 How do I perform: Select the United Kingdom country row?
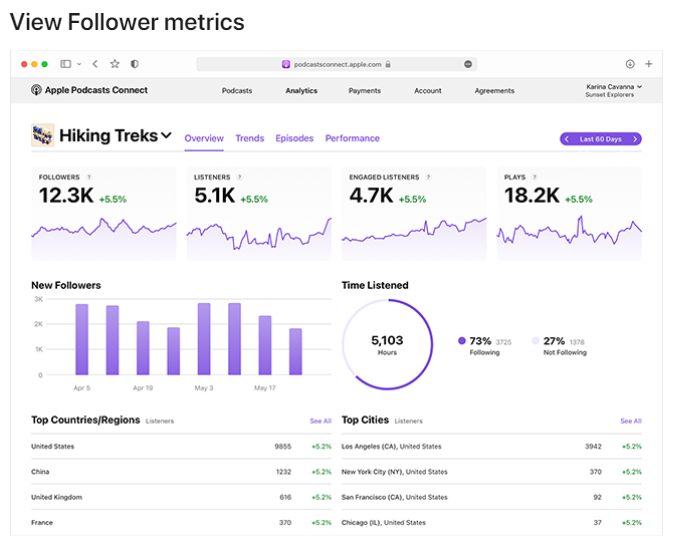click(x=181, y=497)
